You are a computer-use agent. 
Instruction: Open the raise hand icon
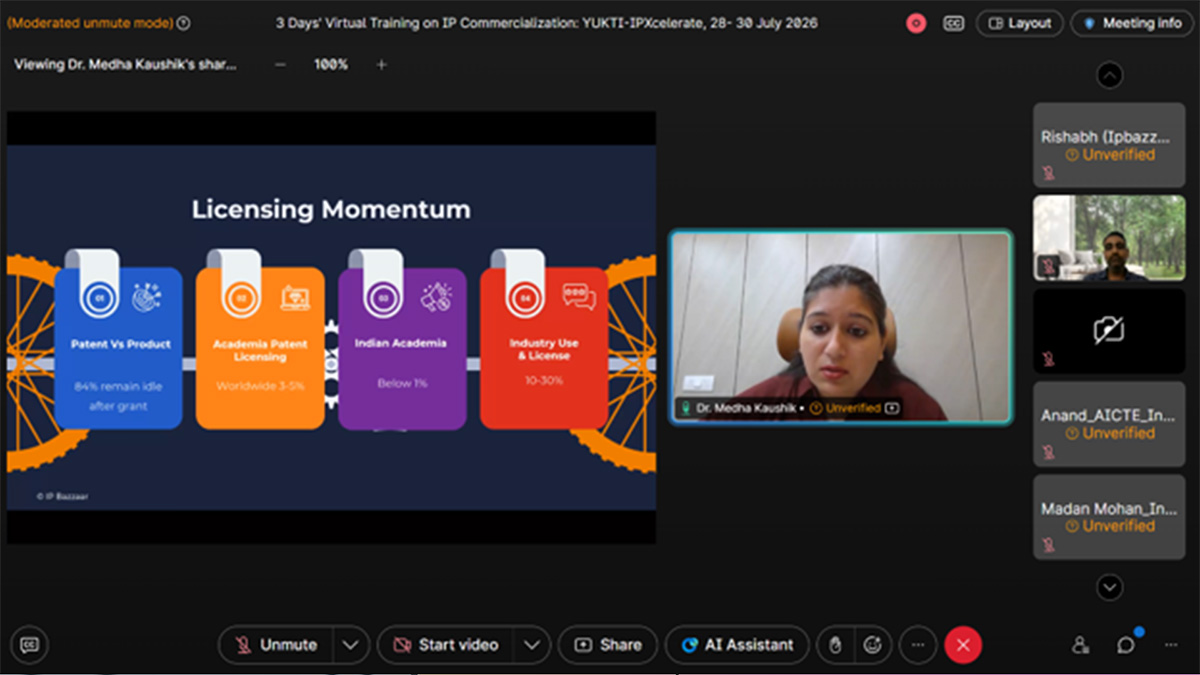[836, 645]
